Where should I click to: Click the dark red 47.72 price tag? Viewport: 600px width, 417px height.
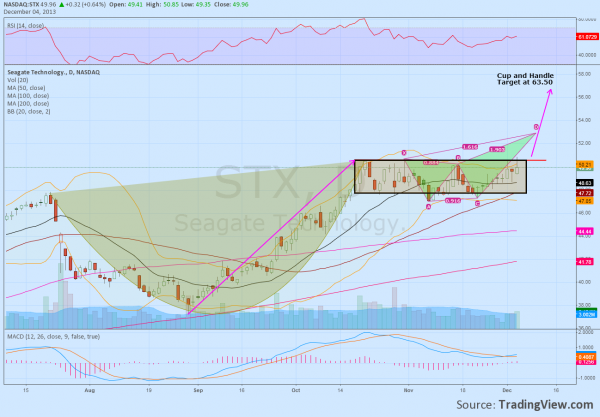(x=585, y=194)
